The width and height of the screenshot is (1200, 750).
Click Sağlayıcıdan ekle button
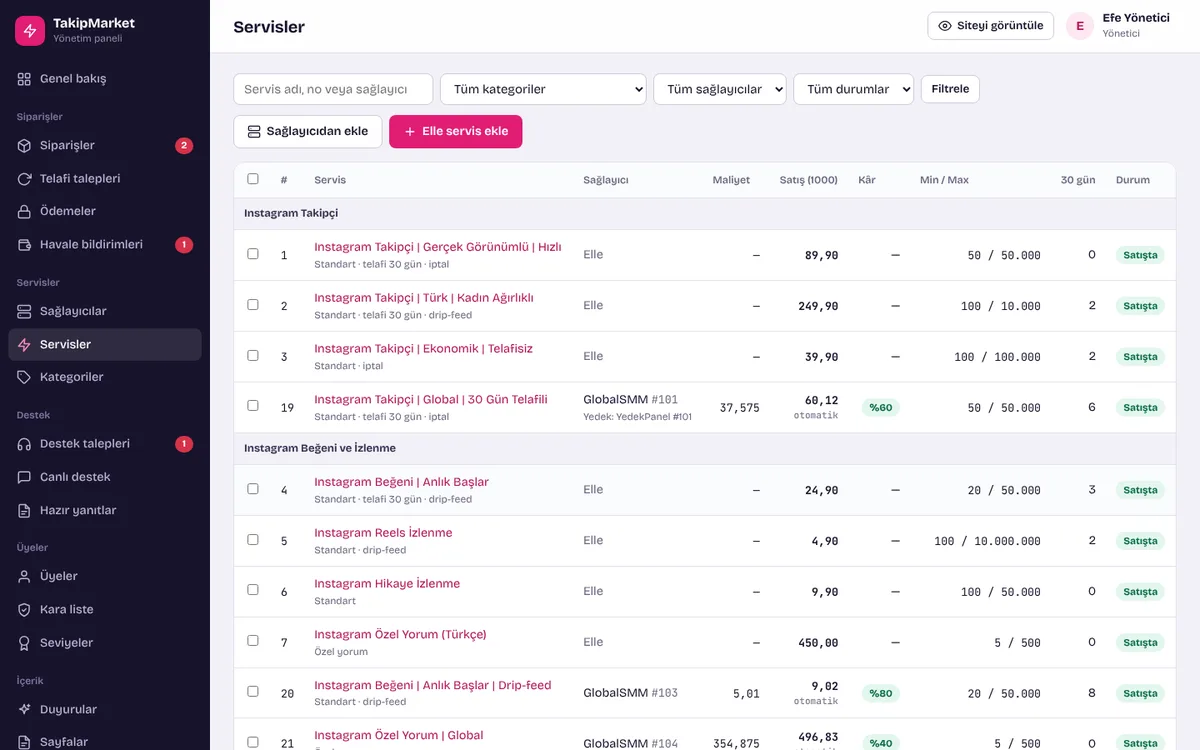click(x=308, y=131)
